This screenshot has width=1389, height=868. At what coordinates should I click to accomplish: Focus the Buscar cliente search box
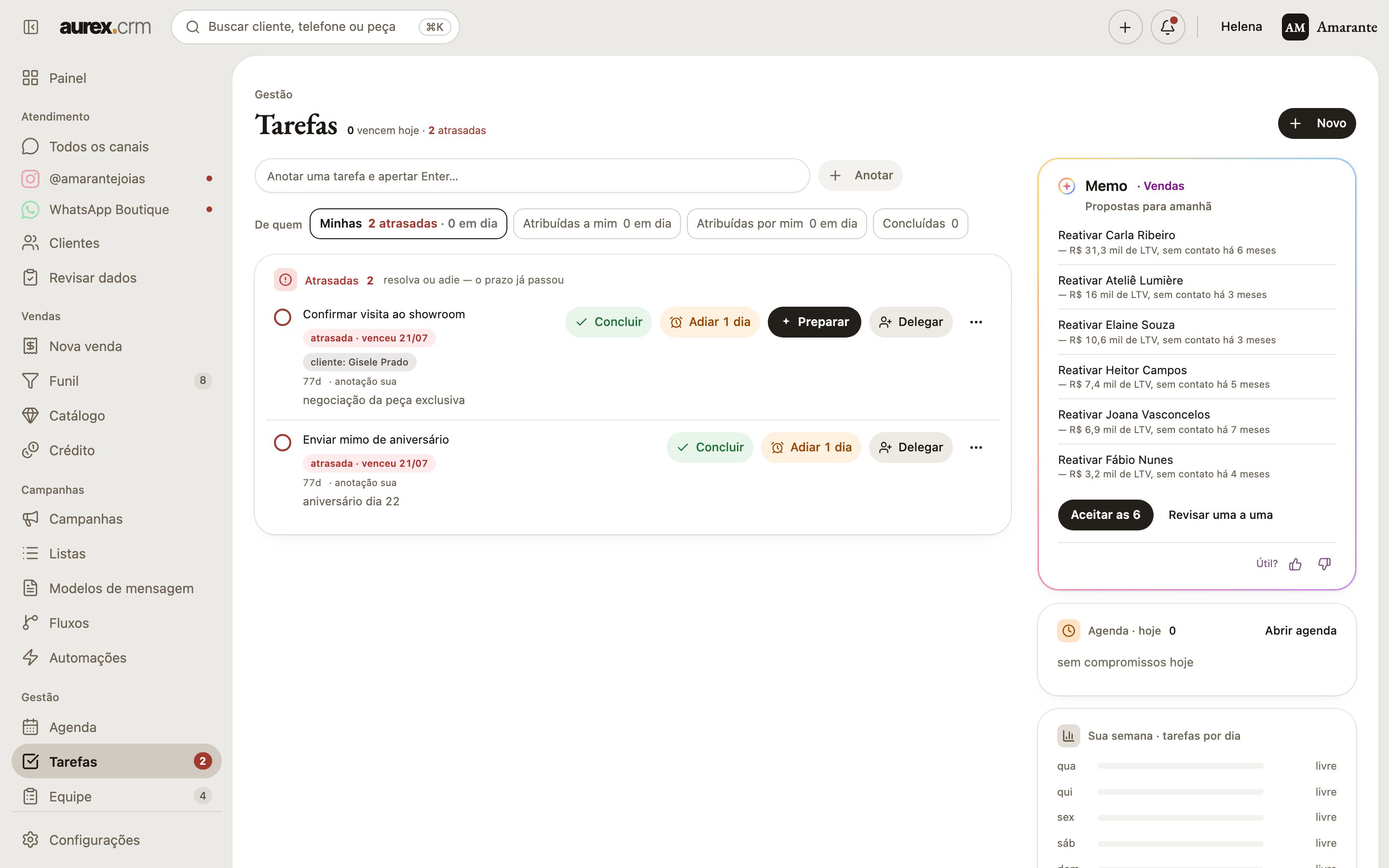coord(315,27)
